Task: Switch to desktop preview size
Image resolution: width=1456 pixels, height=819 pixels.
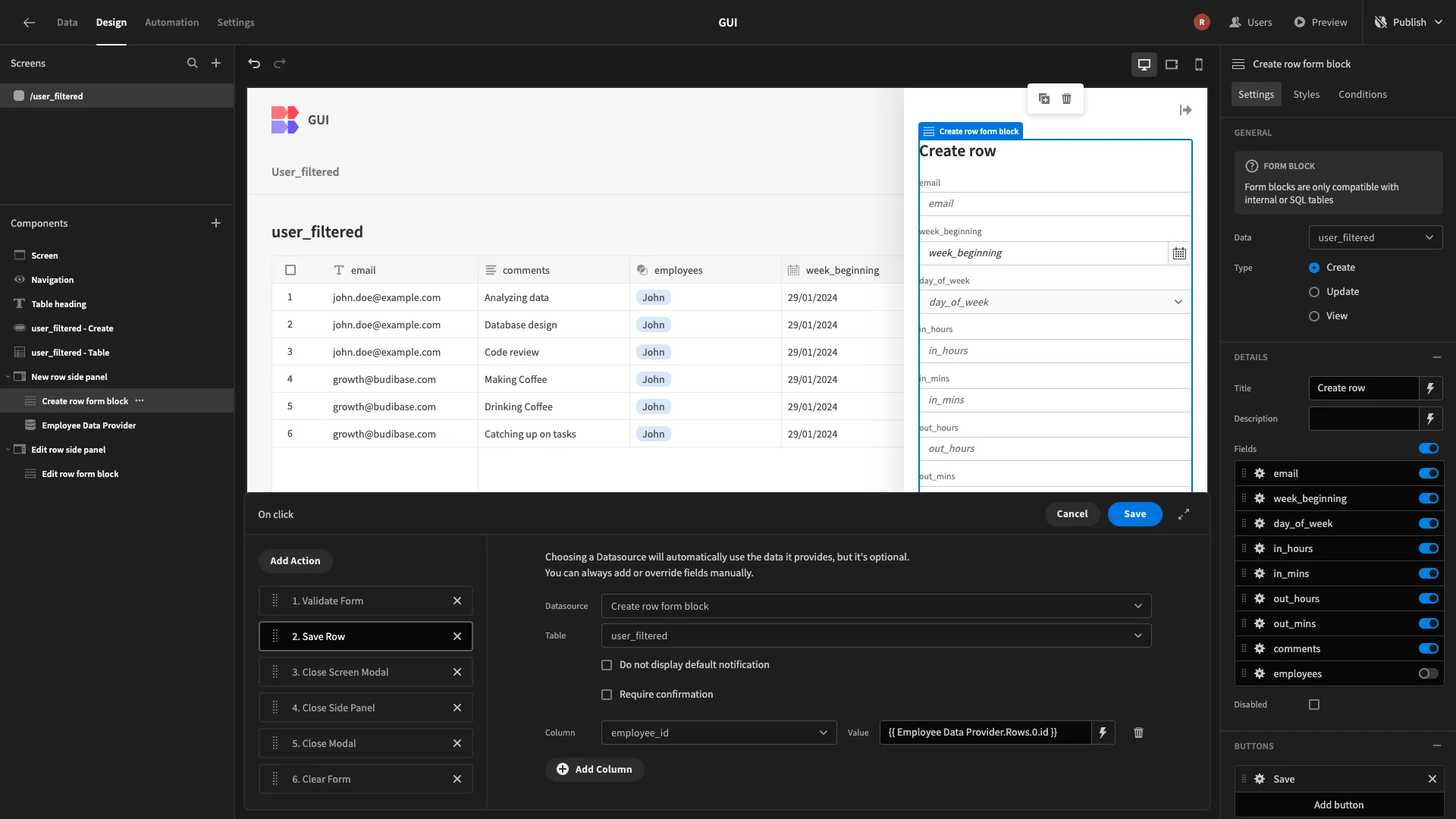Action: click(x=1144, y=64)
